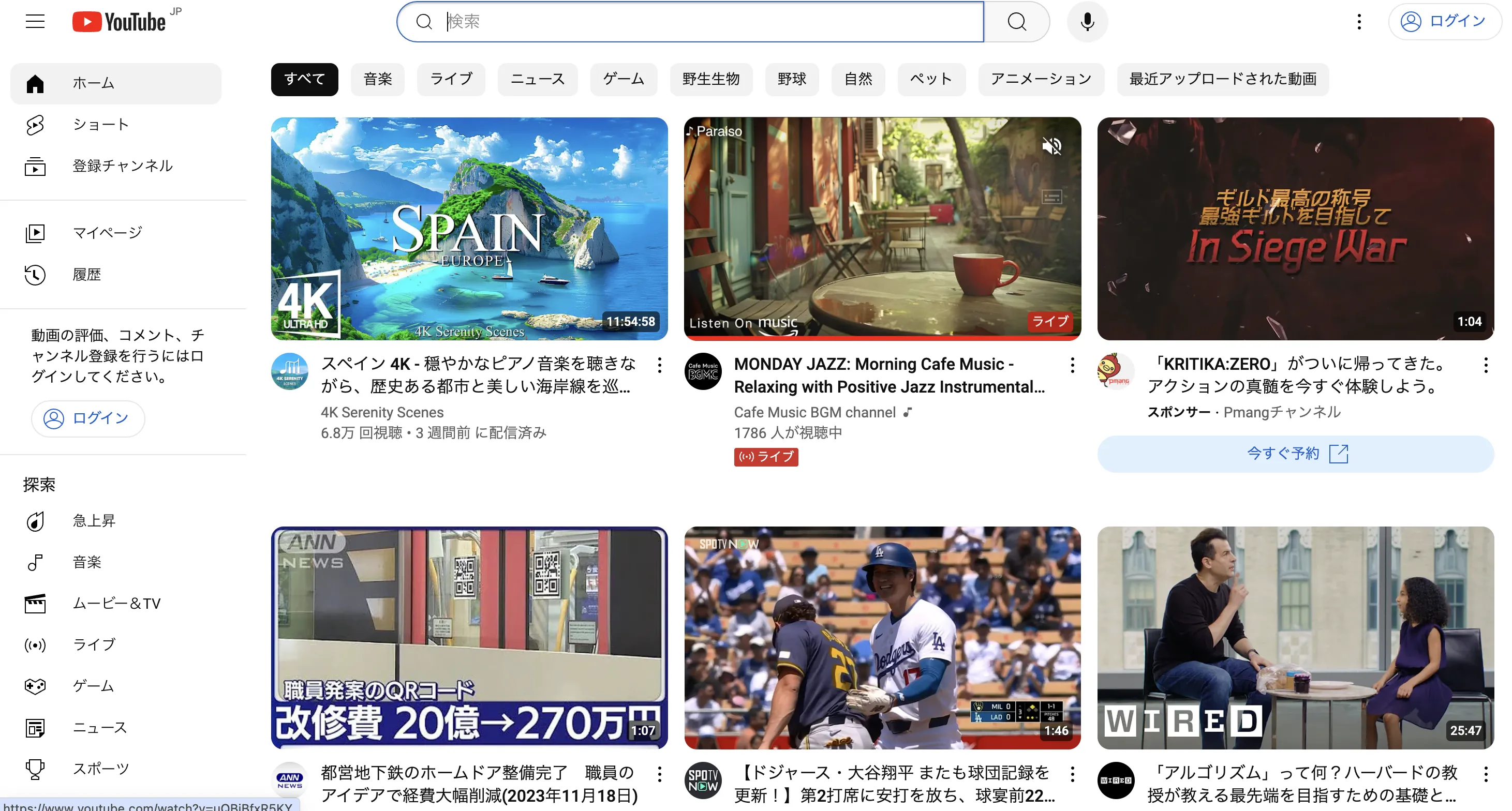Viewport: 1512px width, 811px height.
Task: Select the 最近アップロードされた動画 filter chip
Action: coord(1223,79)
